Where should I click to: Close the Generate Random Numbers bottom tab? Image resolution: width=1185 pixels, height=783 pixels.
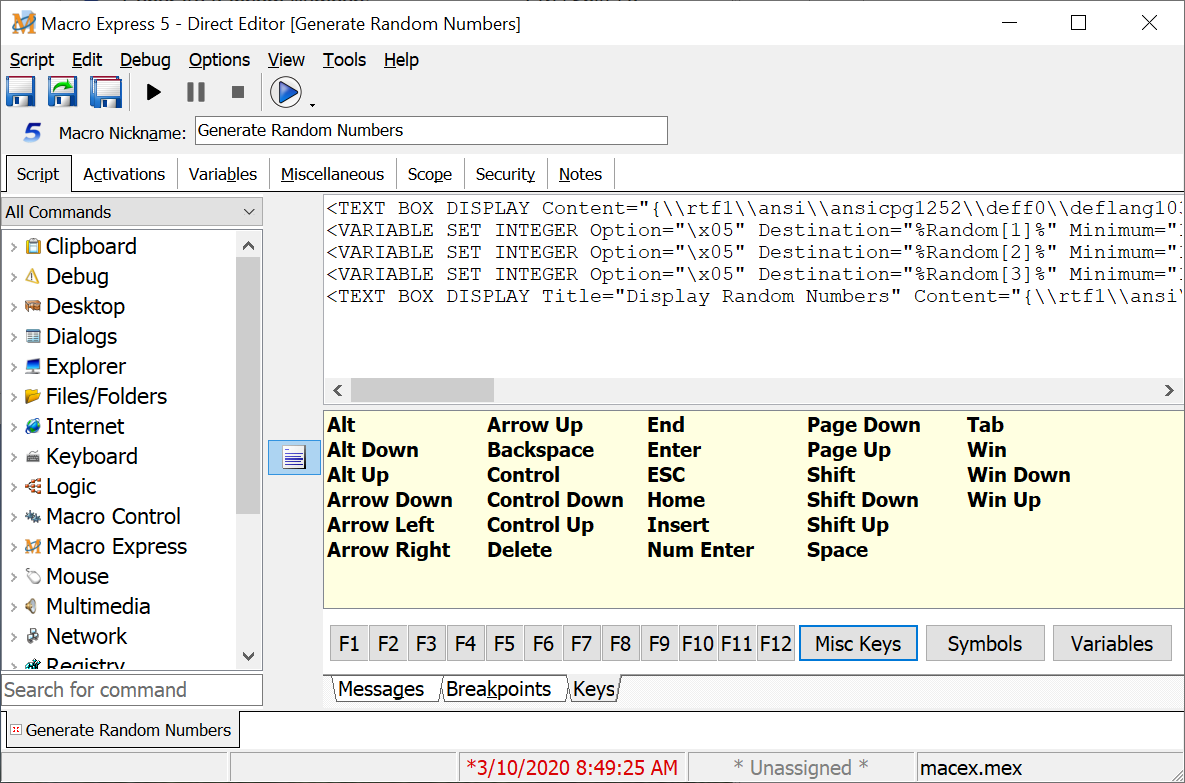click(15, 730)
